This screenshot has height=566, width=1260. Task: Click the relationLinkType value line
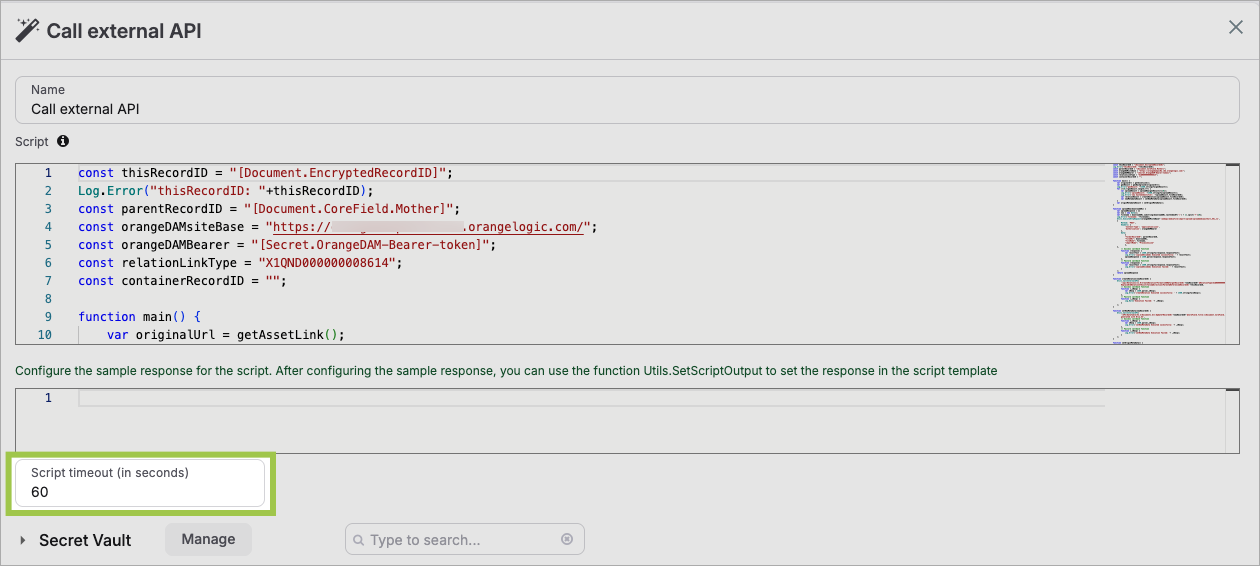pos(239,263)
